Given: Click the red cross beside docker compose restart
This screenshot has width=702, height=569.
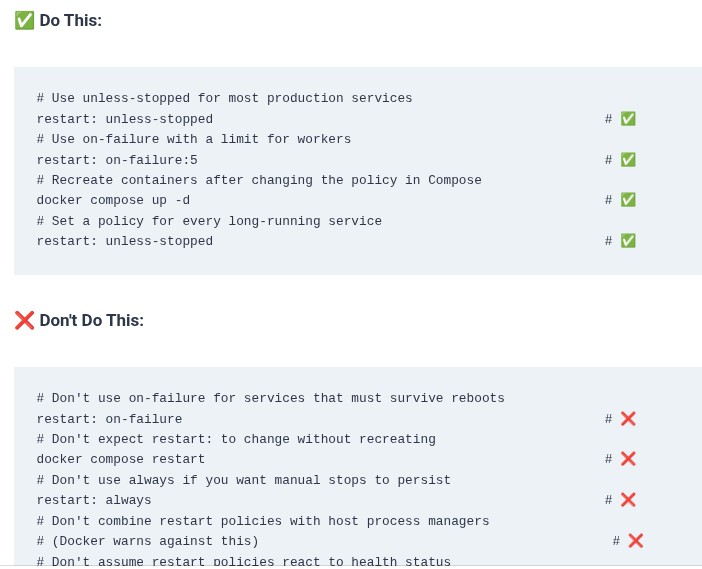Looking at the screenshot, I should 628,459.
